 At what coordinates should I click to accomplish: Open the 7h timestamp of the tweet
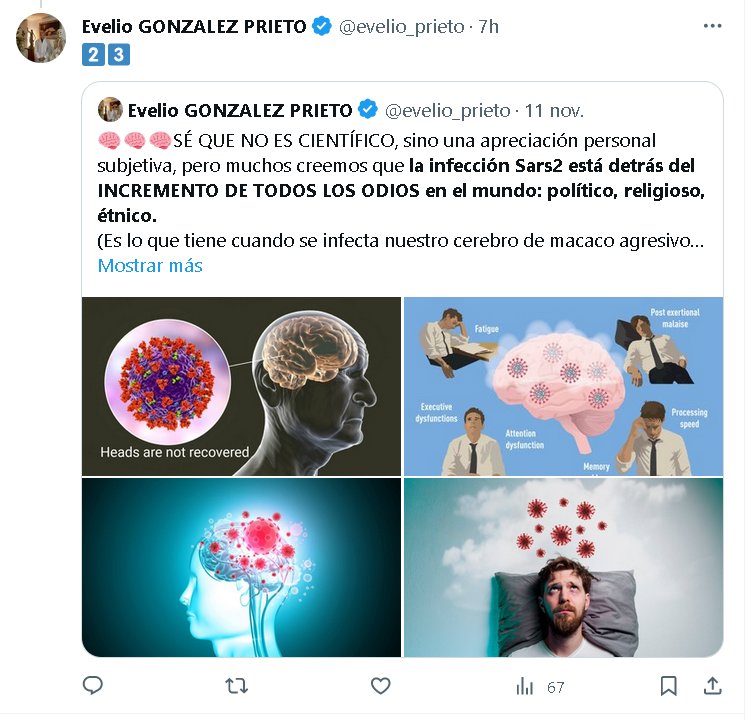click(x=488, y=27)
